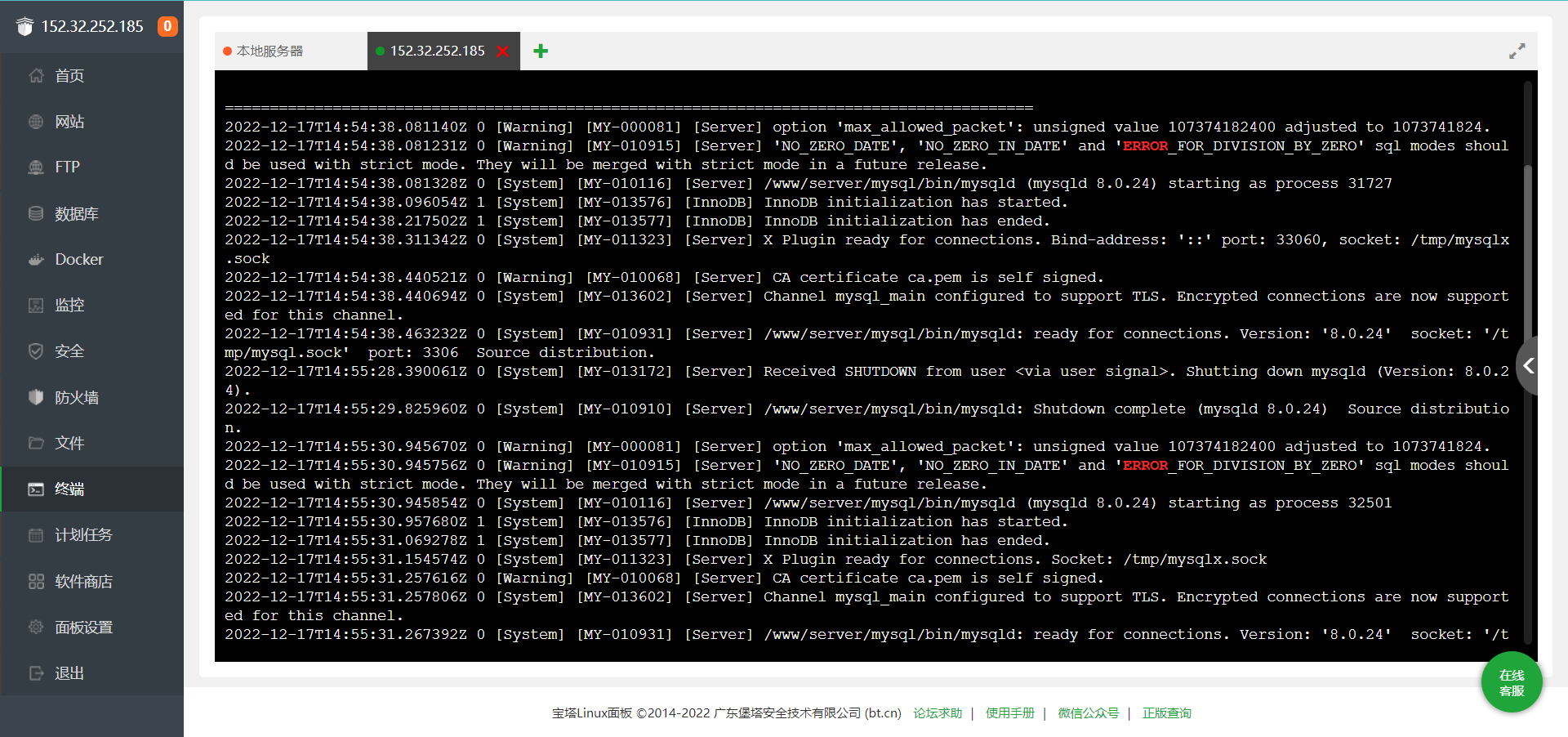Image resolution: width=1568 pixels, height=737 pixels.
Task: Click the server IP 152.32.252.185 header
Action: (92, 26)
